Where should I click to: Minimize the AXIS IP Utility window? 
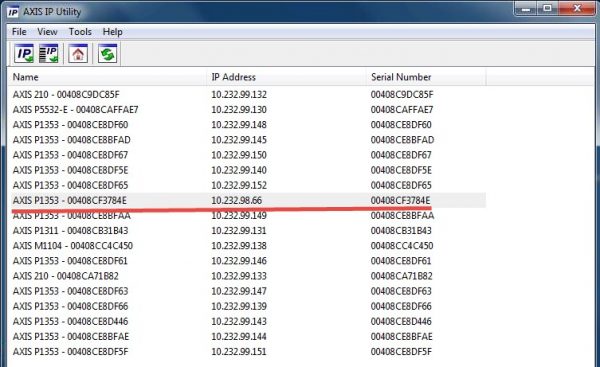pos(526,8)
